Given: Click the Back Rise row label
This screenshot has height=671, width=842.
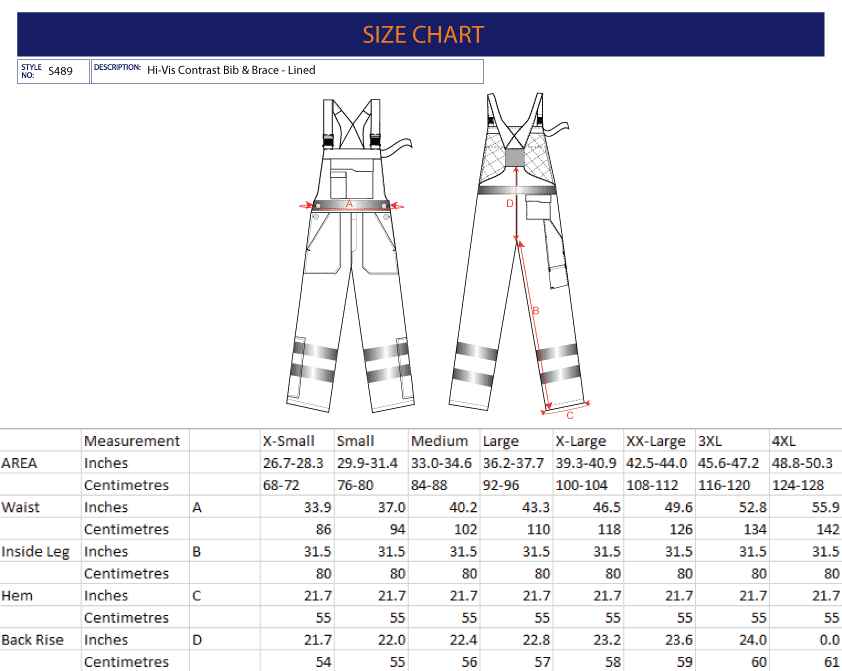Looking at the screenshot, I should [x=32, y=639].
